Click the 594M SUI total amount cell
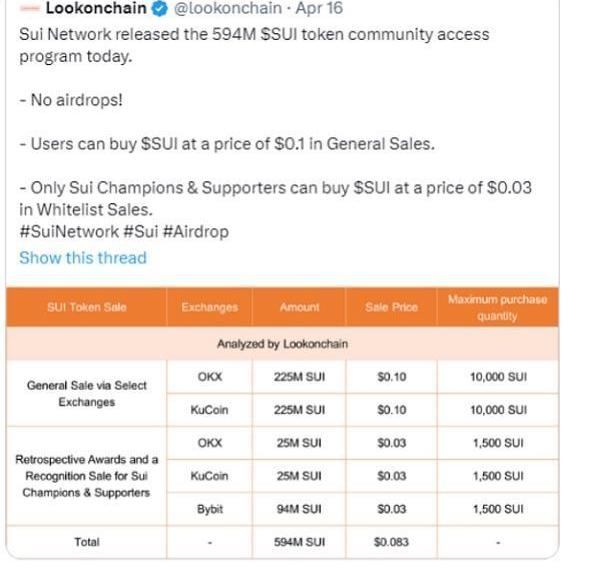The image size is (600, 569). pos(300,542)
